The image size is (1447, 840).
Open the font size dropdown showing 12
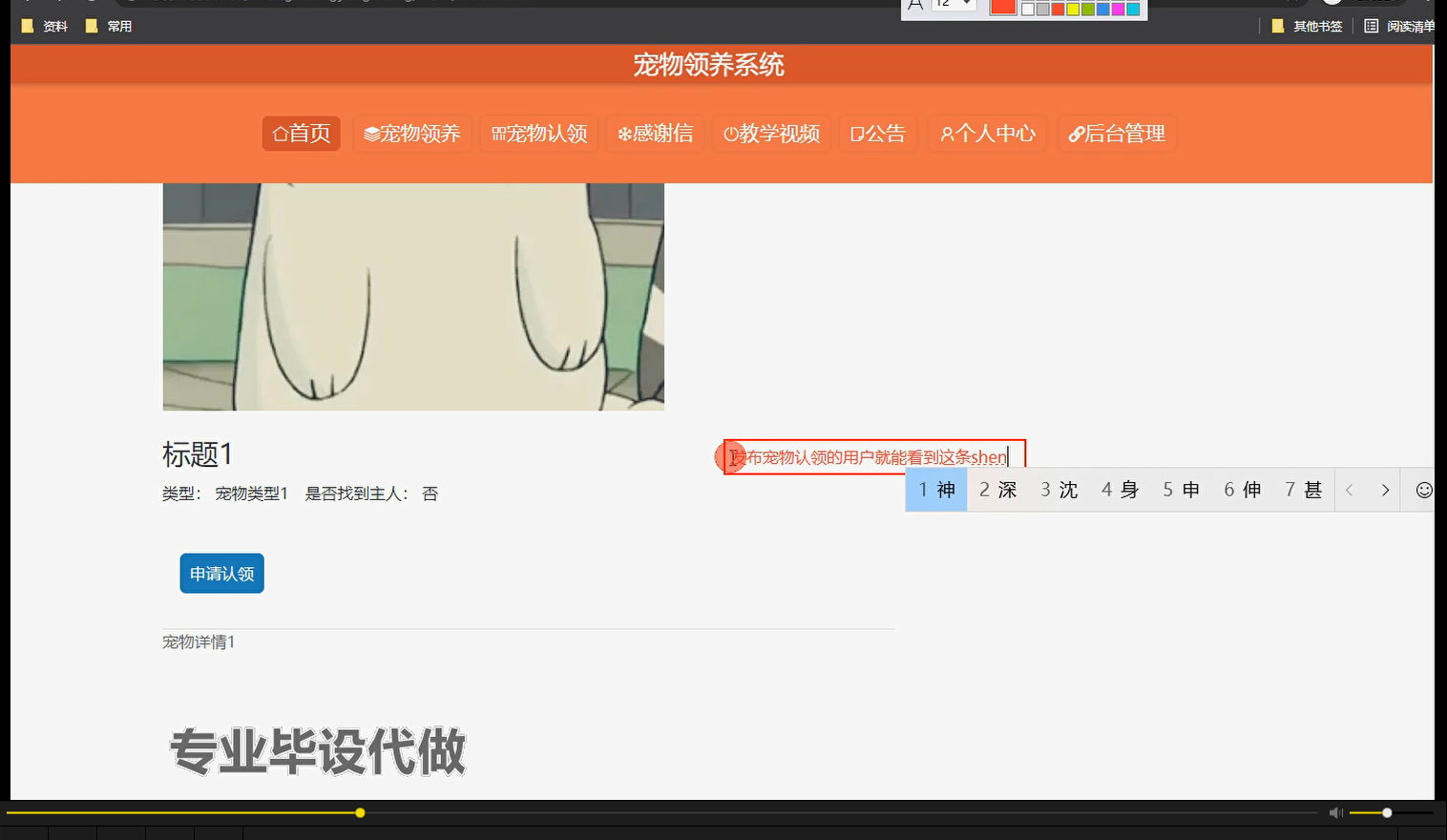(952, 7)
